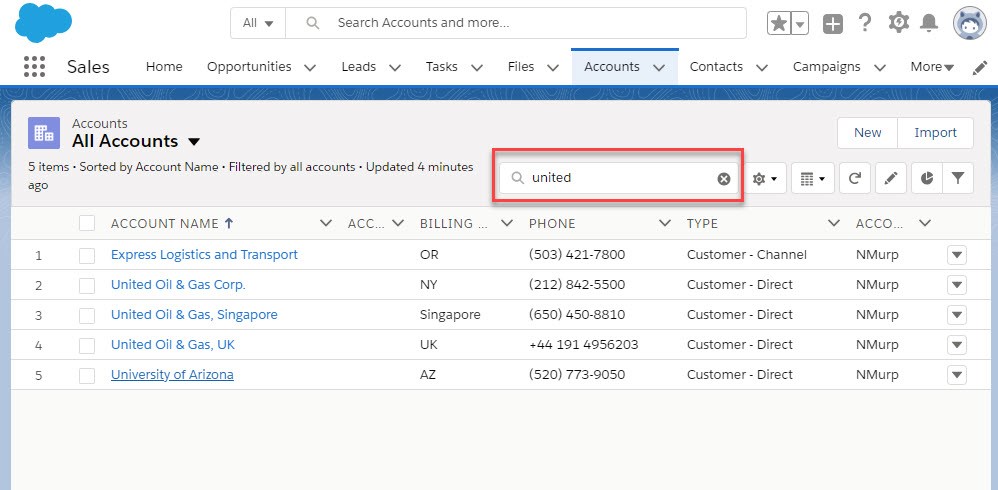This screenshot has width=998, height=490.
Task: Click magnifier icon in global search
Action: click(x=313, y=23)
